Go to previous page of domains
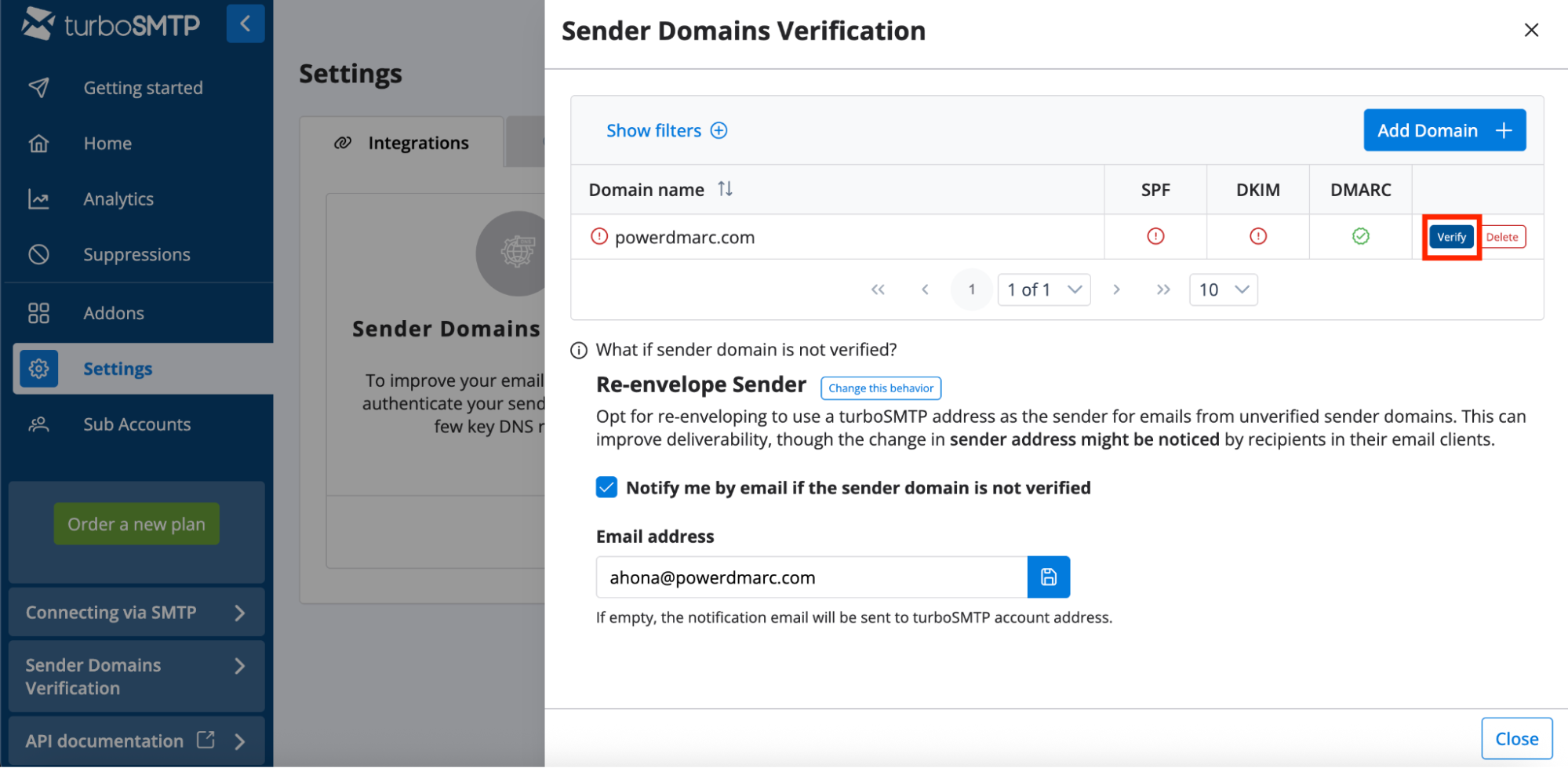This screenshot has height=768, width=1568. (925, 289)
